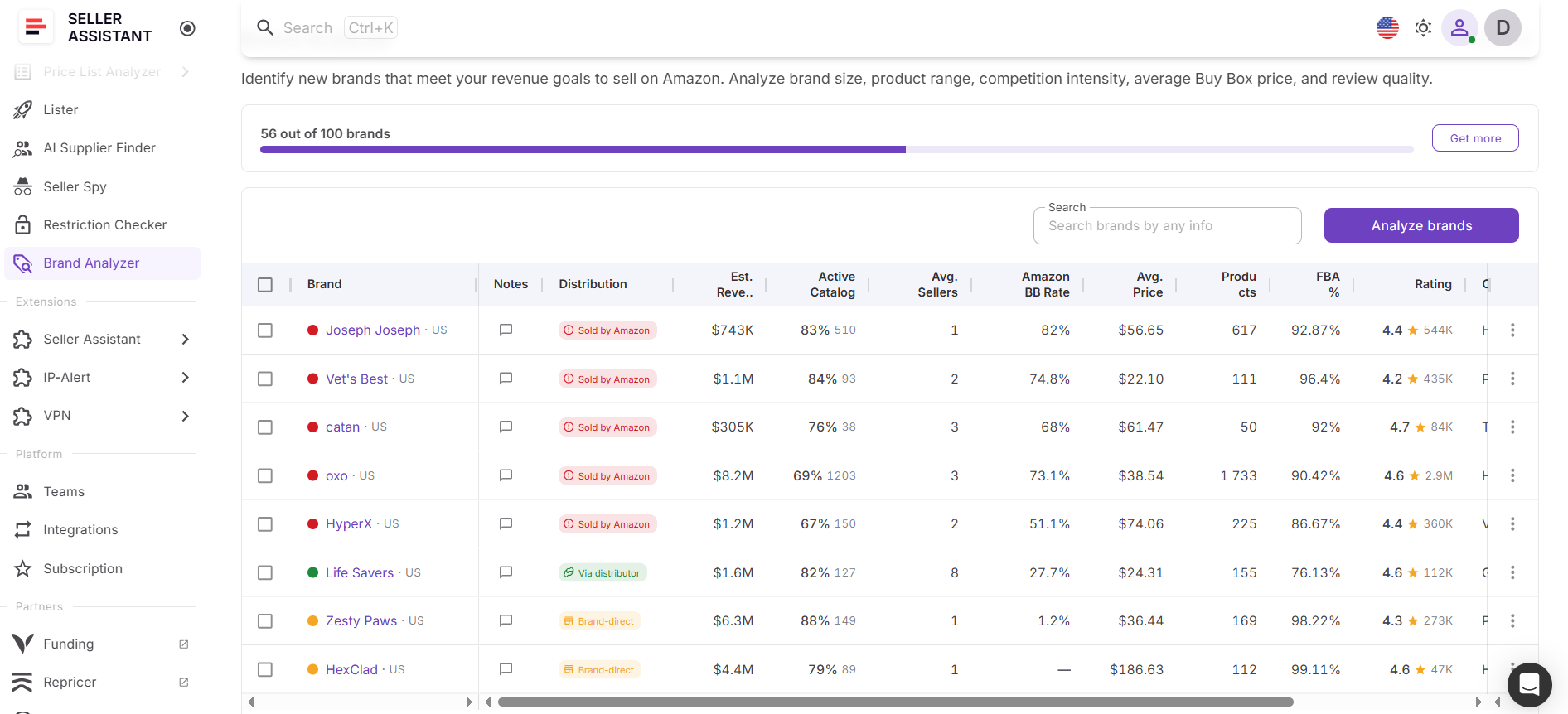Image resolution: width=1568 pixels, height=714 pixels.
Task: Click the brands usage progress bar
Action: coord(836,150)
